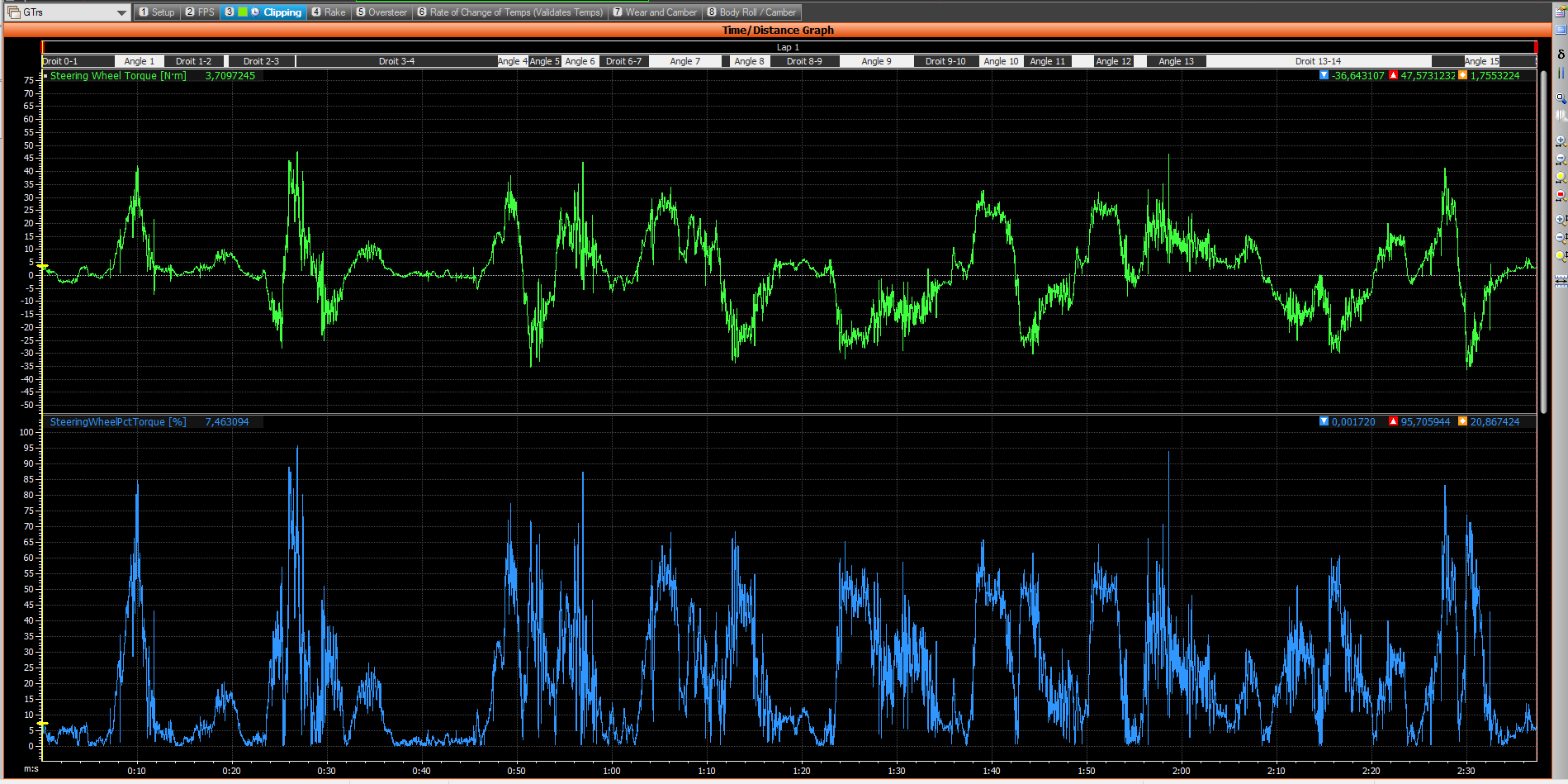Switch to Wear and Camber tab
Viewport: 1568px width, 784px height.
click(x=655, y=12)
